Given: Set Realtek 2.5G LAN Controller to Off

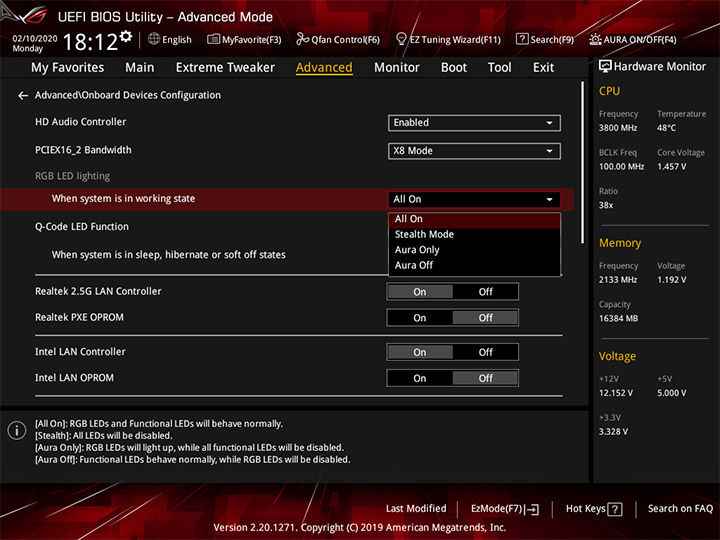Looking at the screenshot, I should [485, 292].
